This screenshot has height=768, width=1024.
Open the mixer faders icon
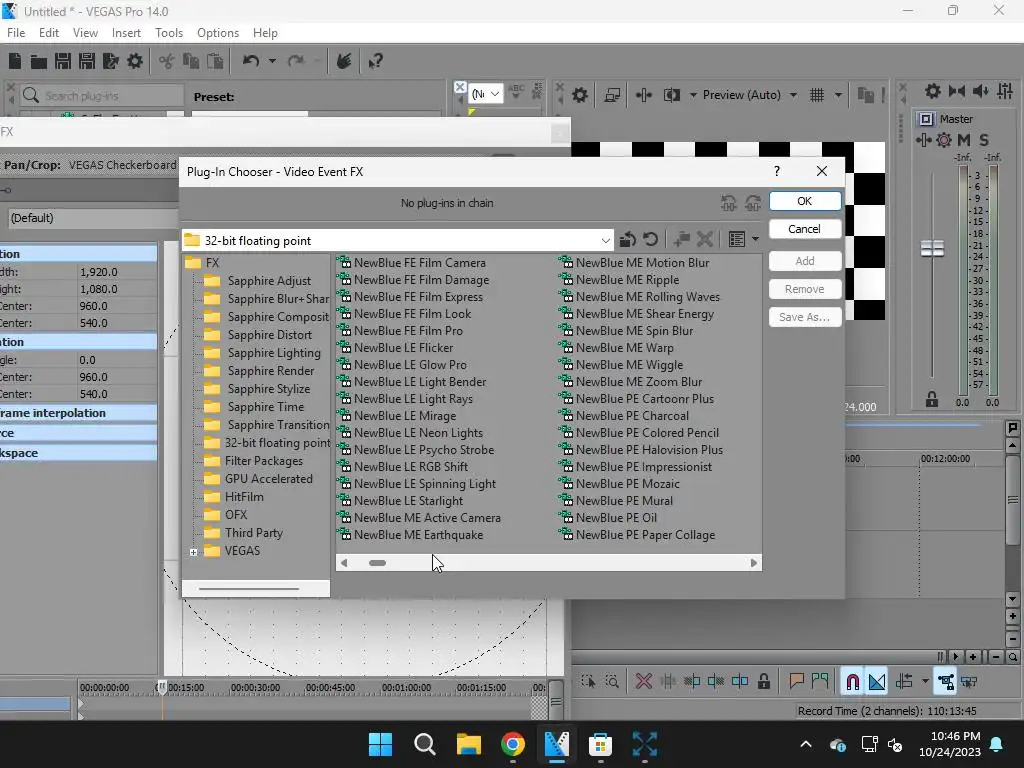pyautogui.click(x=1005, y=91)
